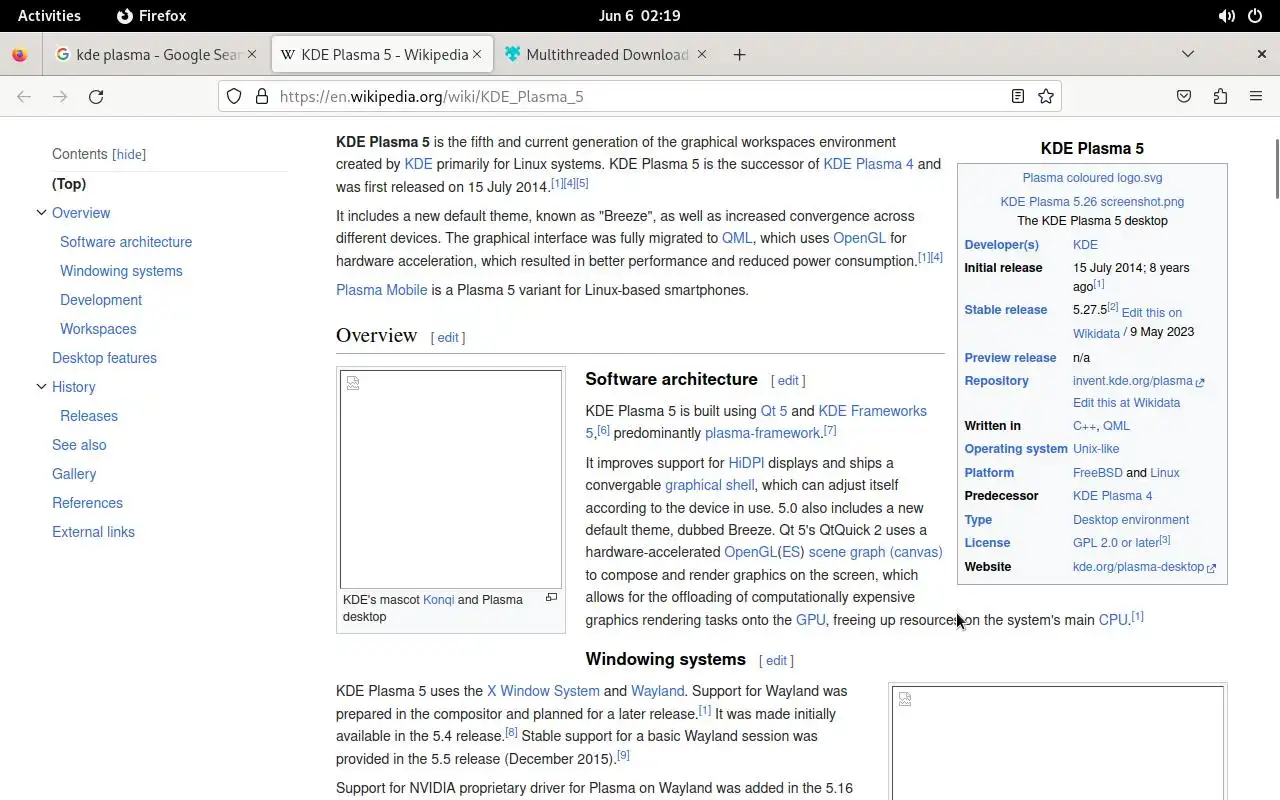This screenshot has width=1280, height=800.
Task: Close the Multithreaded Download tab
Action: pyautogui.click(x=702, y=54)
